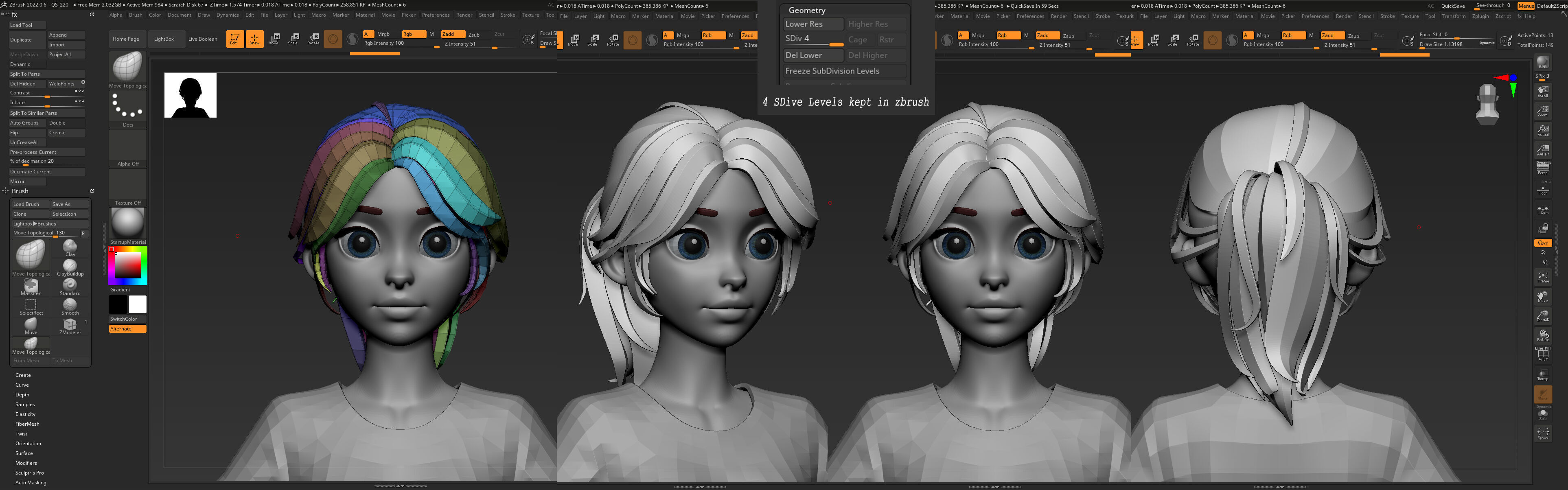Click the silhouette reference thumbnail
1568x490 pixels.
point(191,96)
